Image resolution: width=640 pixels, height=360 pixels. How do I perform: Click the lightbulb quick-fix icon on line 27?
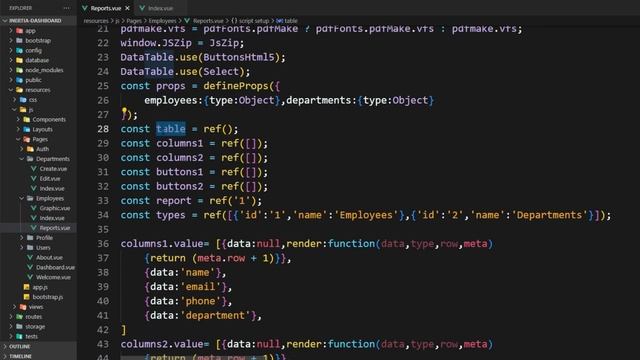(124, 111)
